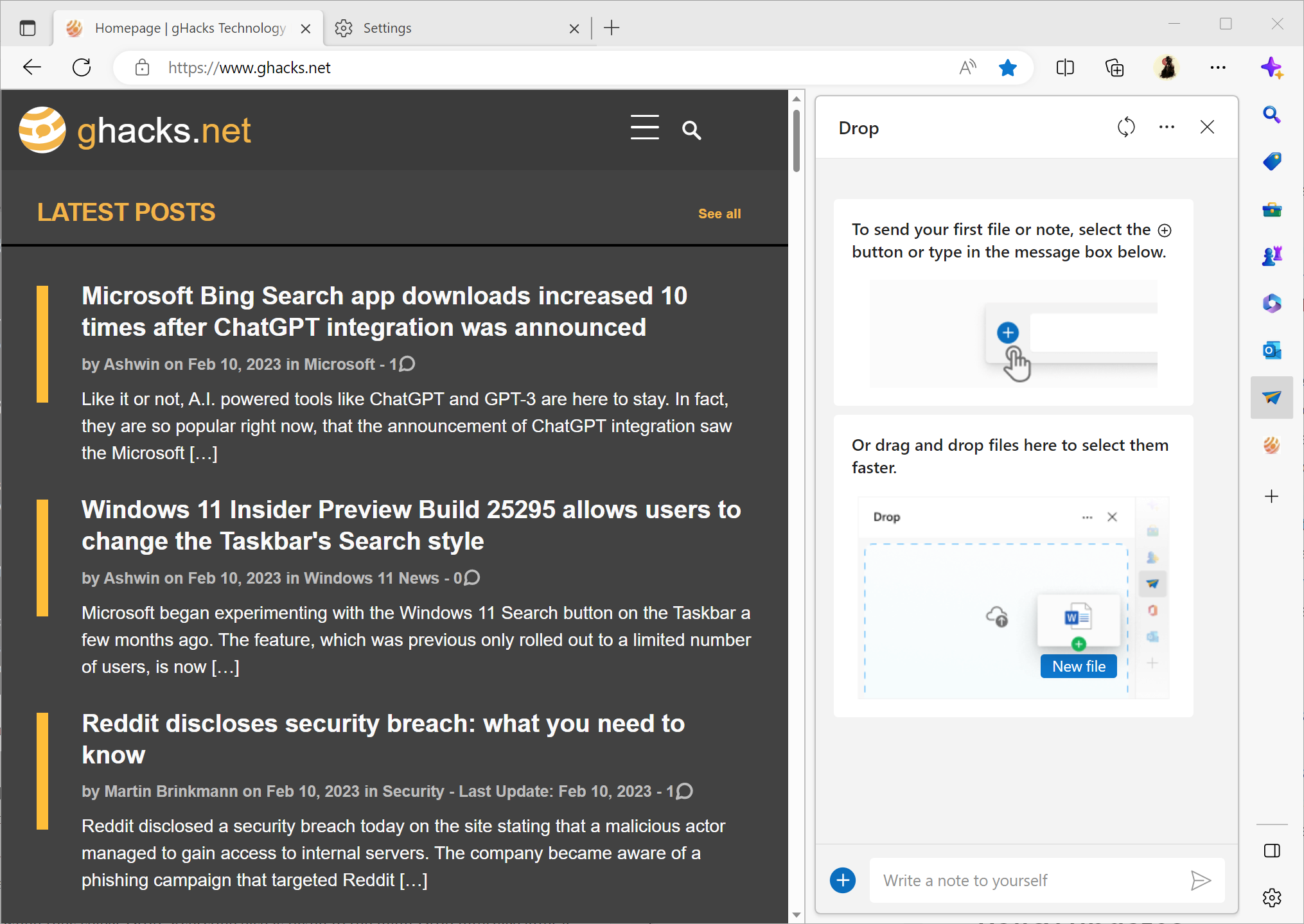Toggle the ghacks.net hamburger menu

coord(644,130)
